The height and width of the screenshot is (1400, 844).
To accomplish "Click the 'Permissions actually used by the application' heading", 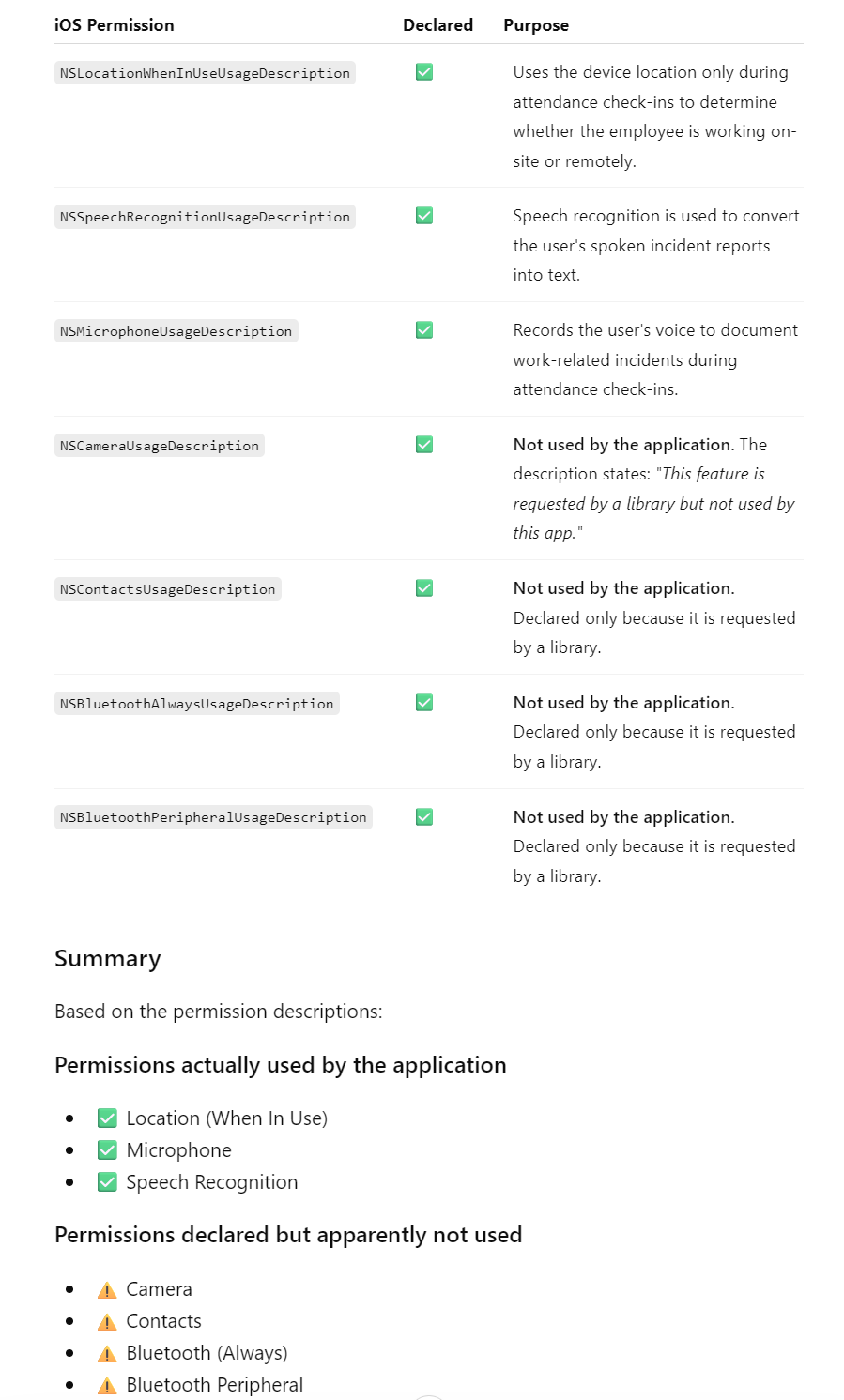I will point(281,1065).
